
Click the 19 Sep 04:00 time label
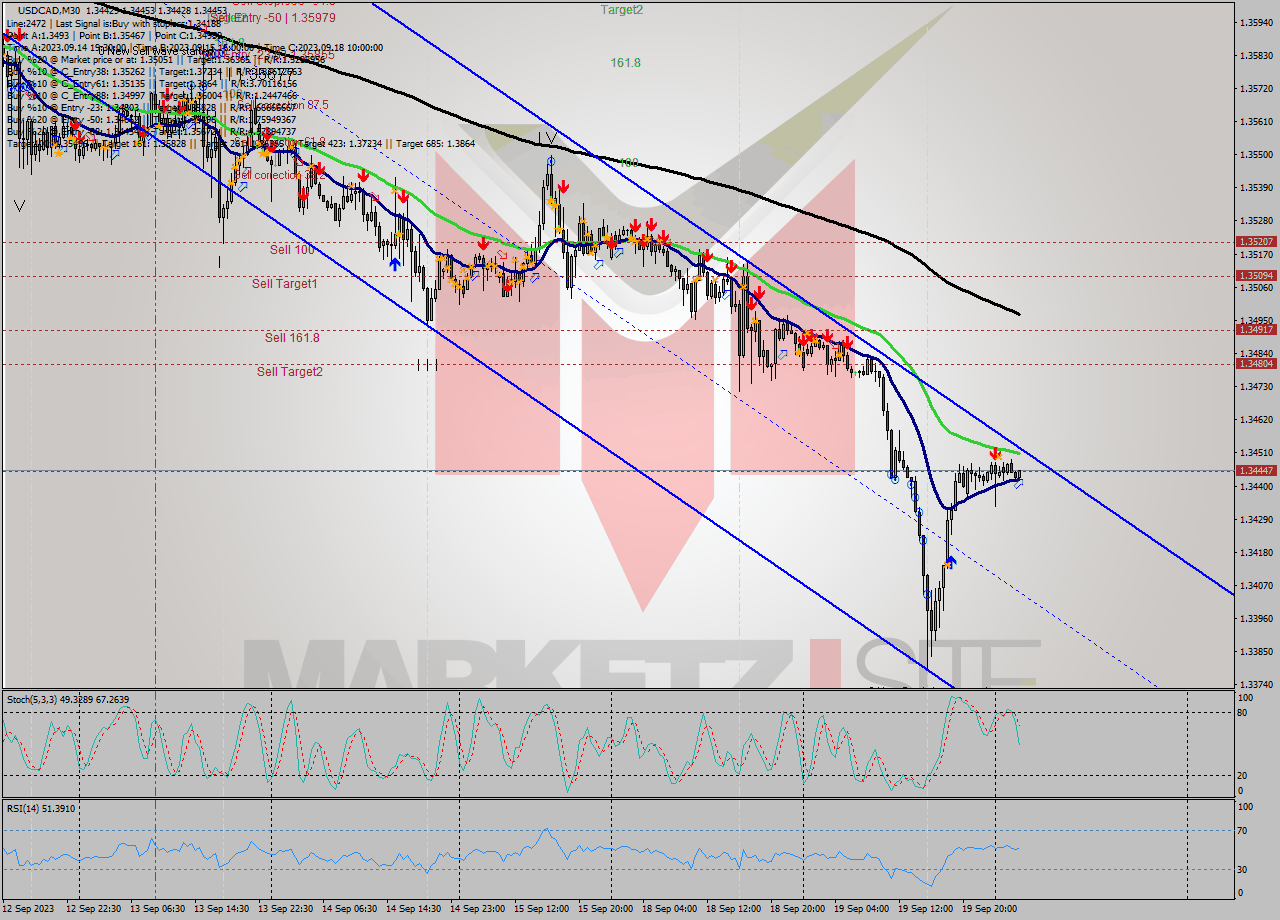pos(862,909)
